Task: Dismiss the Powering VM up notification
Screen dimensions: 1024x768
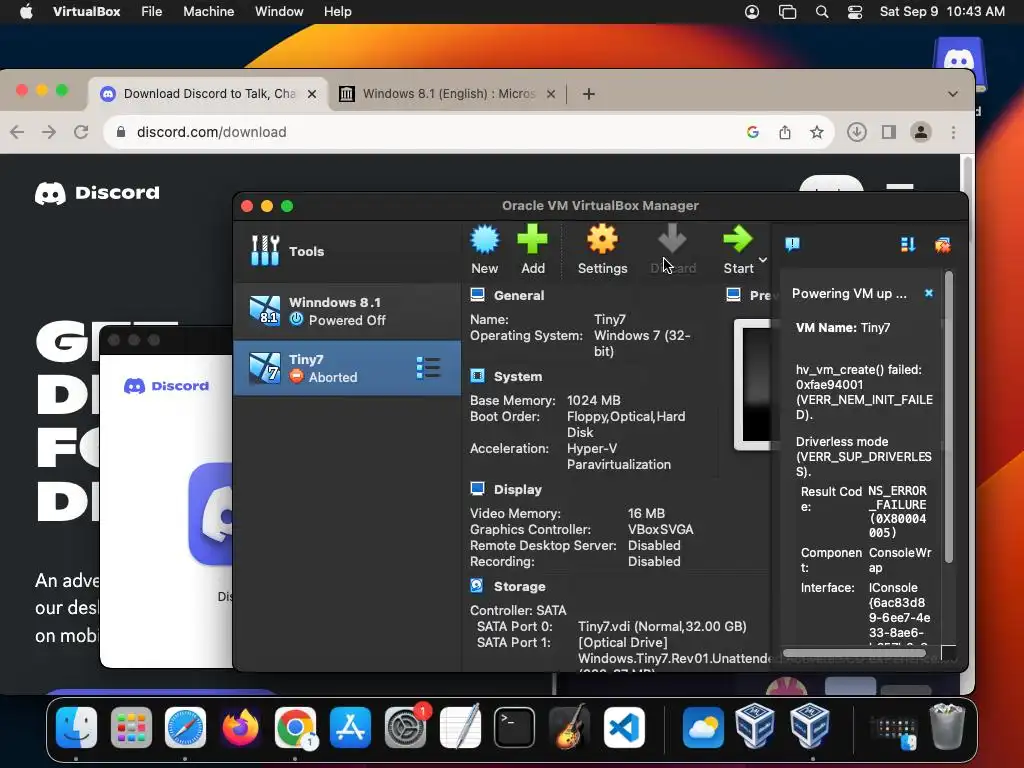Action: (929, 293)
